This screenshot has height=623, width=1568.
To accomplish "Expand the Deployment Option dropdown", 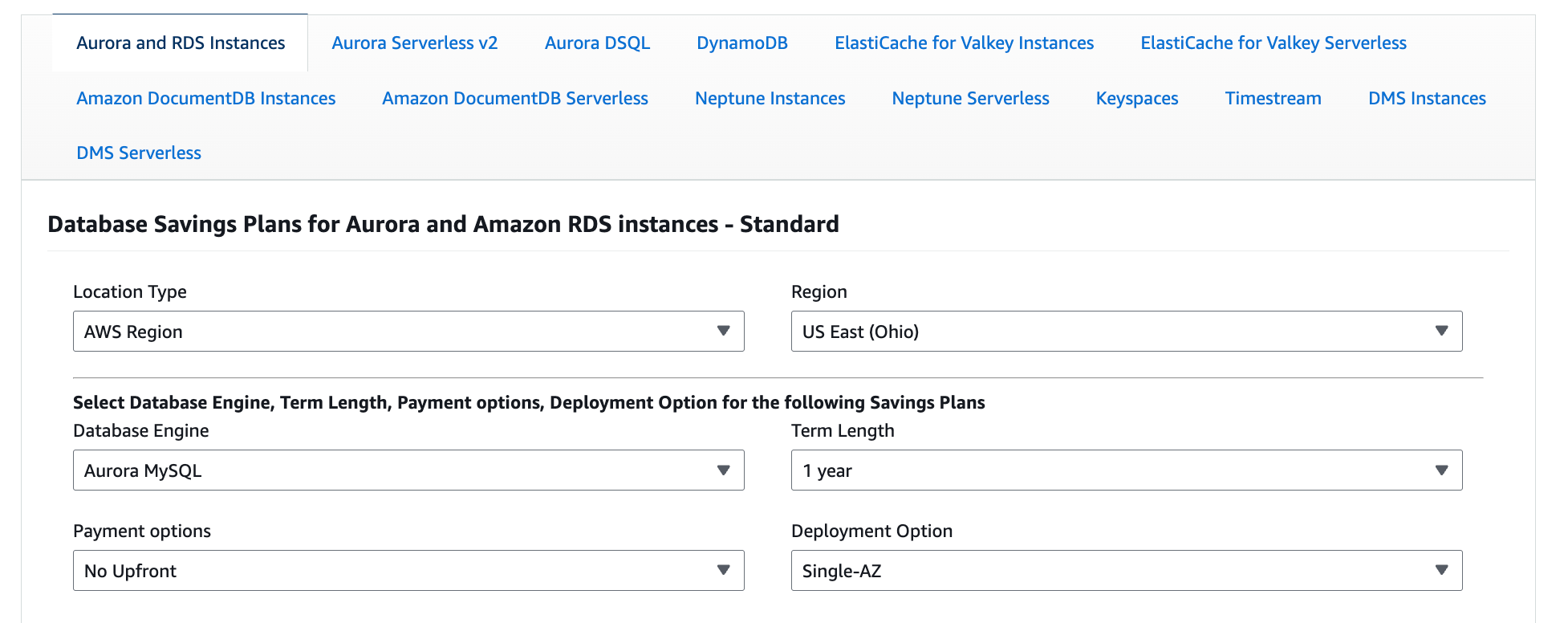I will point(1126,571).
